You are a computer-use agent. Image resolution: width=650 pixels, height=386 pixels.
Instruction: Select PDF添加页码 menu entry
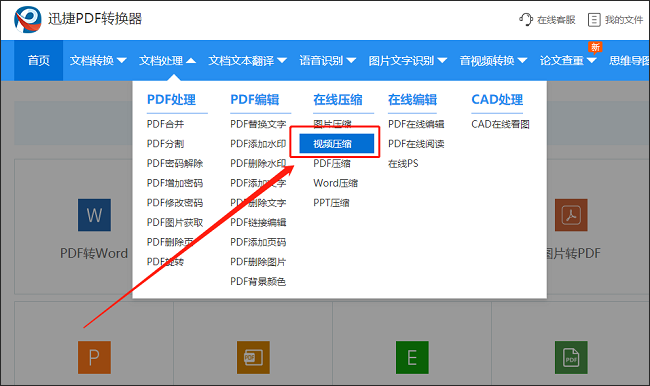[x=258, y=242]
